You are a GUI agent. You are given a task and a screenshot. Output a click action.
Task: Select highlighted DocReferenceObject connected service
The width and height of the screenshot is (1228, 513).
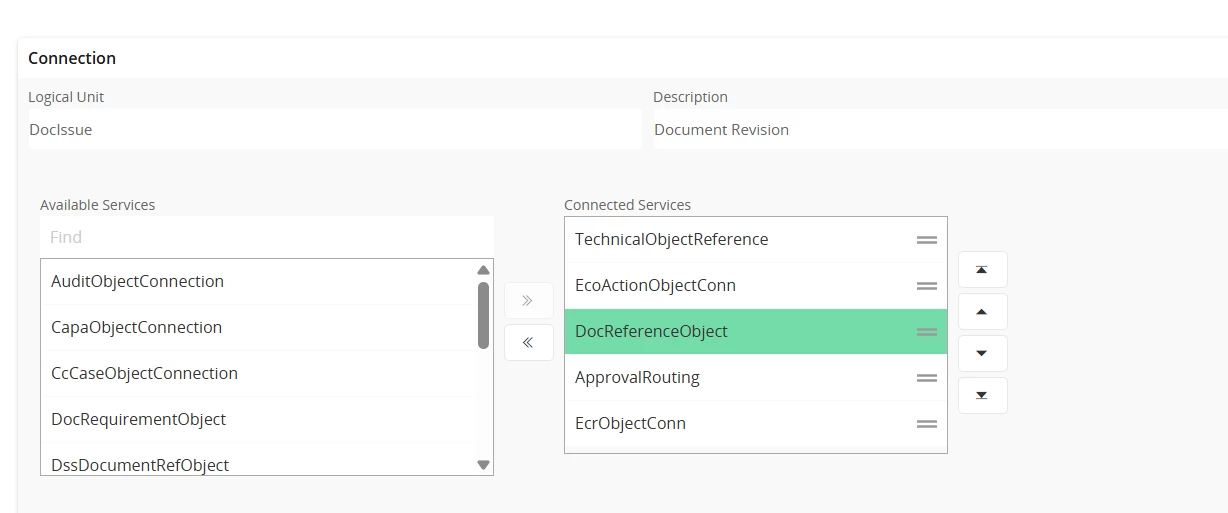756,332
